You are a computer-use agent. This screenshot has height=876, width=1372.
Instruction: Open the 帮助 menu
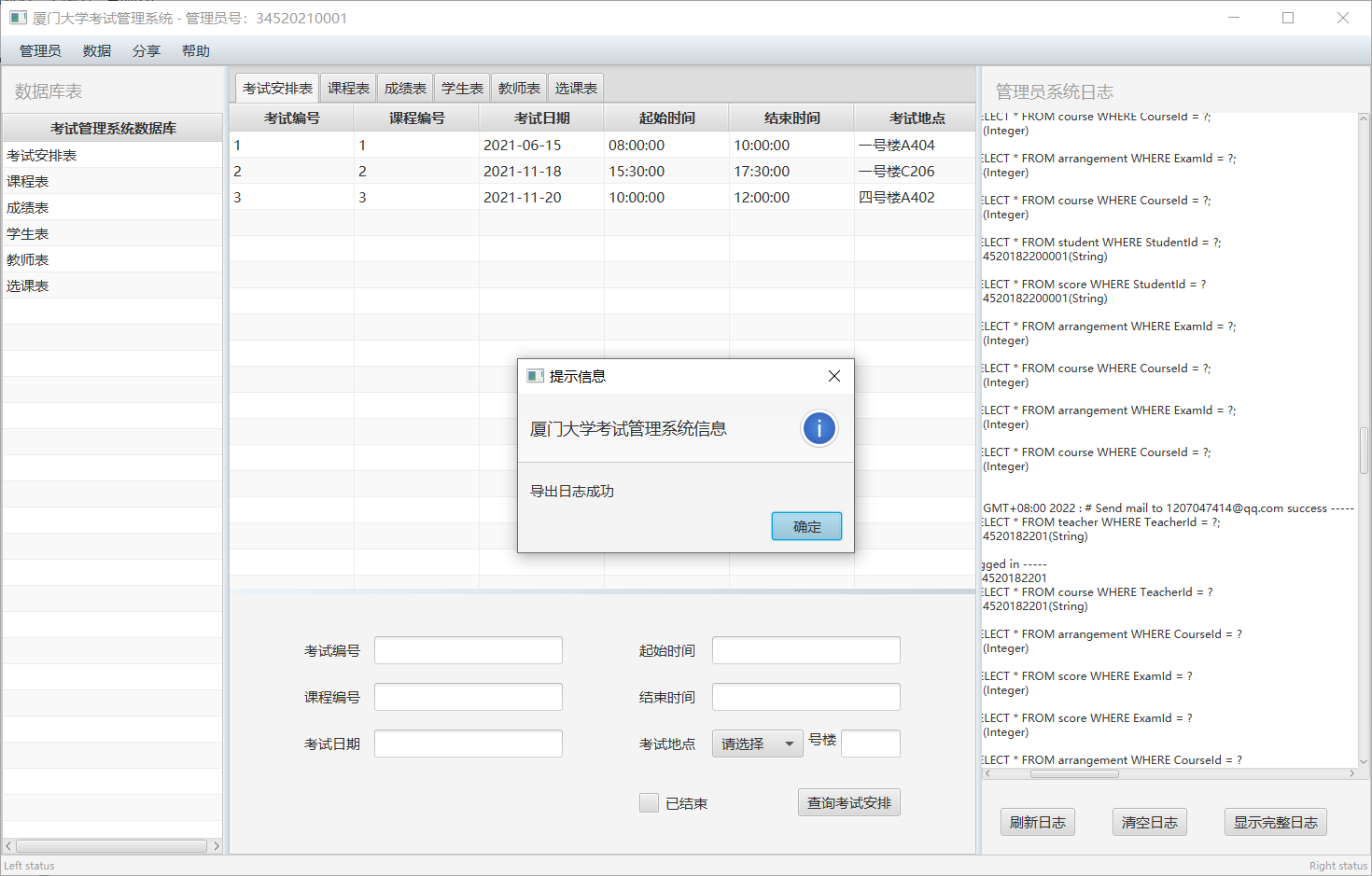[x=196, y=51]
